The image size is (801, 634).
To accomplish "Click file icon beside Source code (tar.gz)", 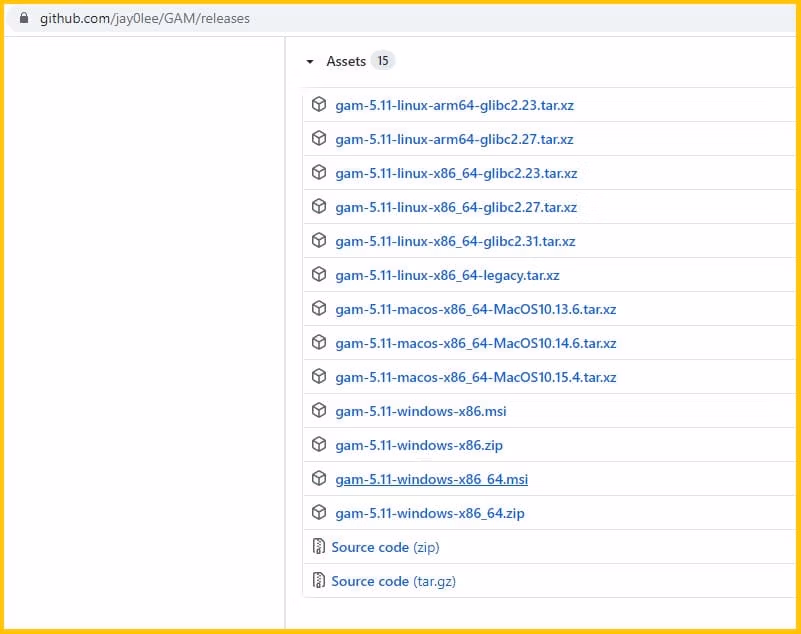I will coord(319,581).
